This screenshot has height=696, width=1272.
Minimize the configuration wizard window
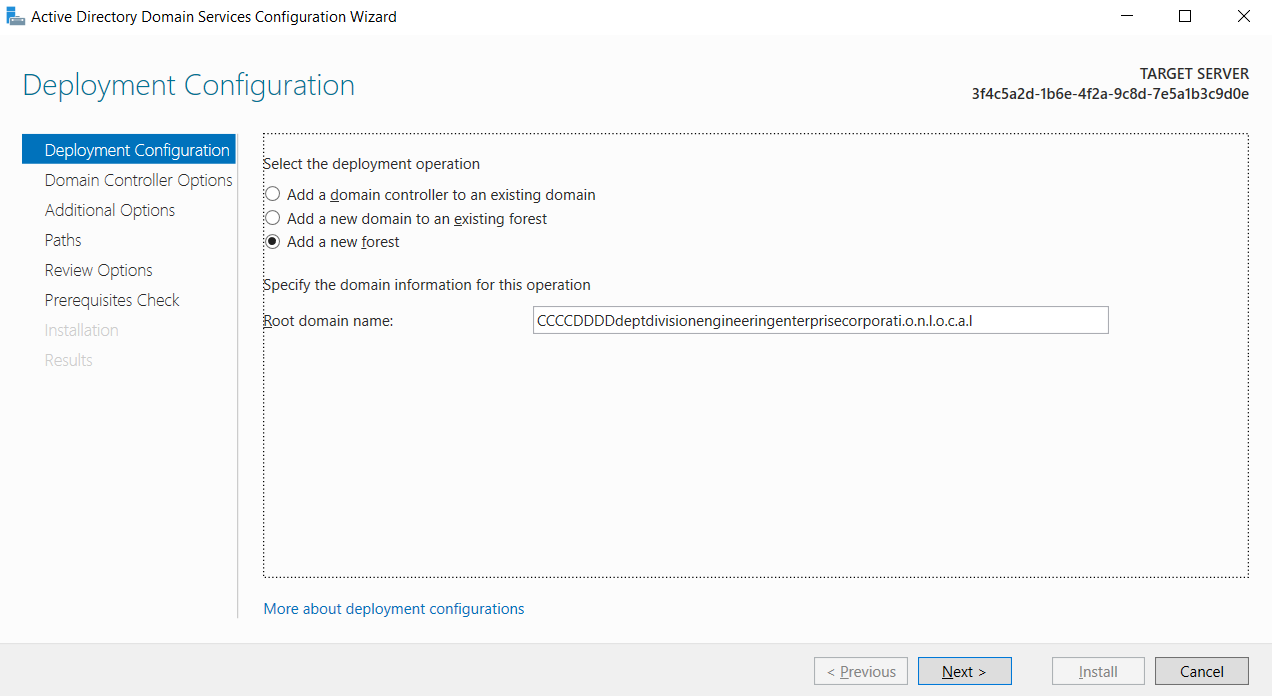coord(1127,16)
